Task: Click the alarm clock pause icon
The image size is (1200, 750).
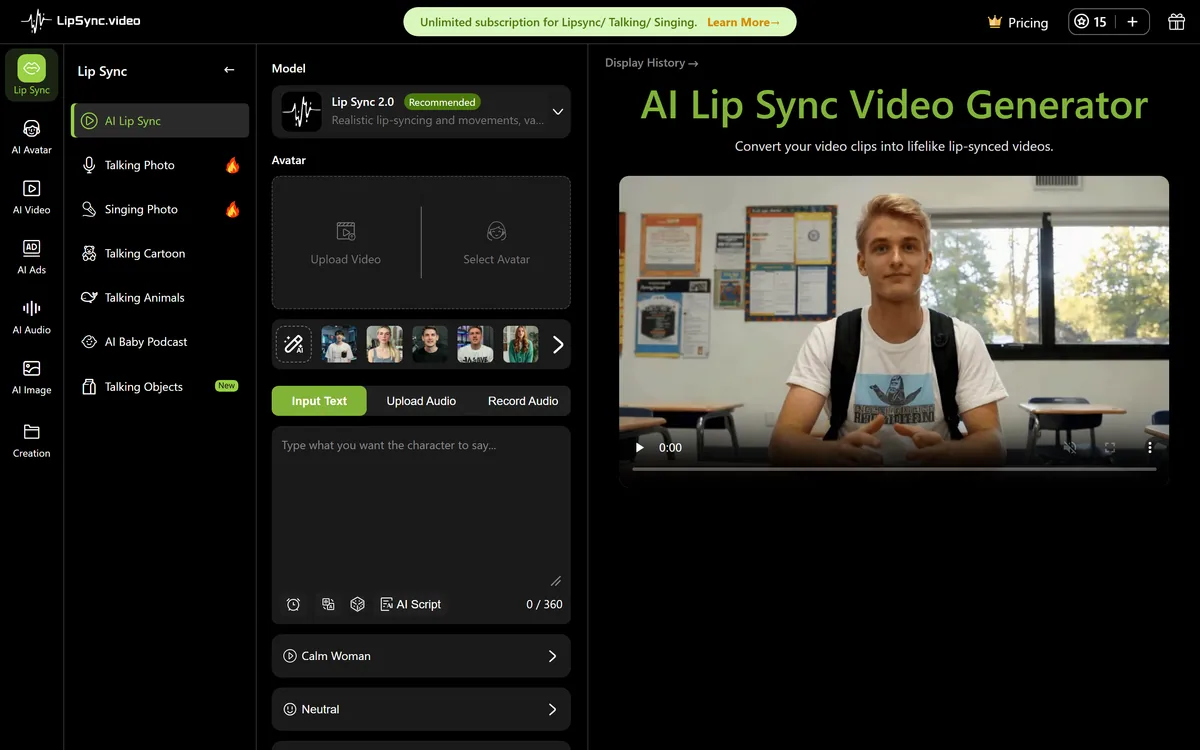Action: pos(293,604)
